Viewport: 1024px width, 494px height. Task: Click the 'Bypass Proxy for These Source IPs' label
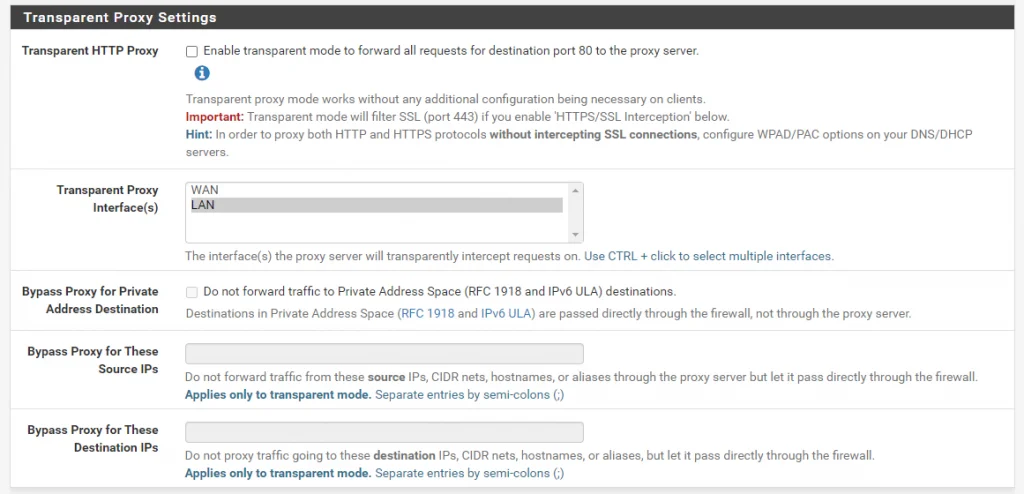point(93,360)
